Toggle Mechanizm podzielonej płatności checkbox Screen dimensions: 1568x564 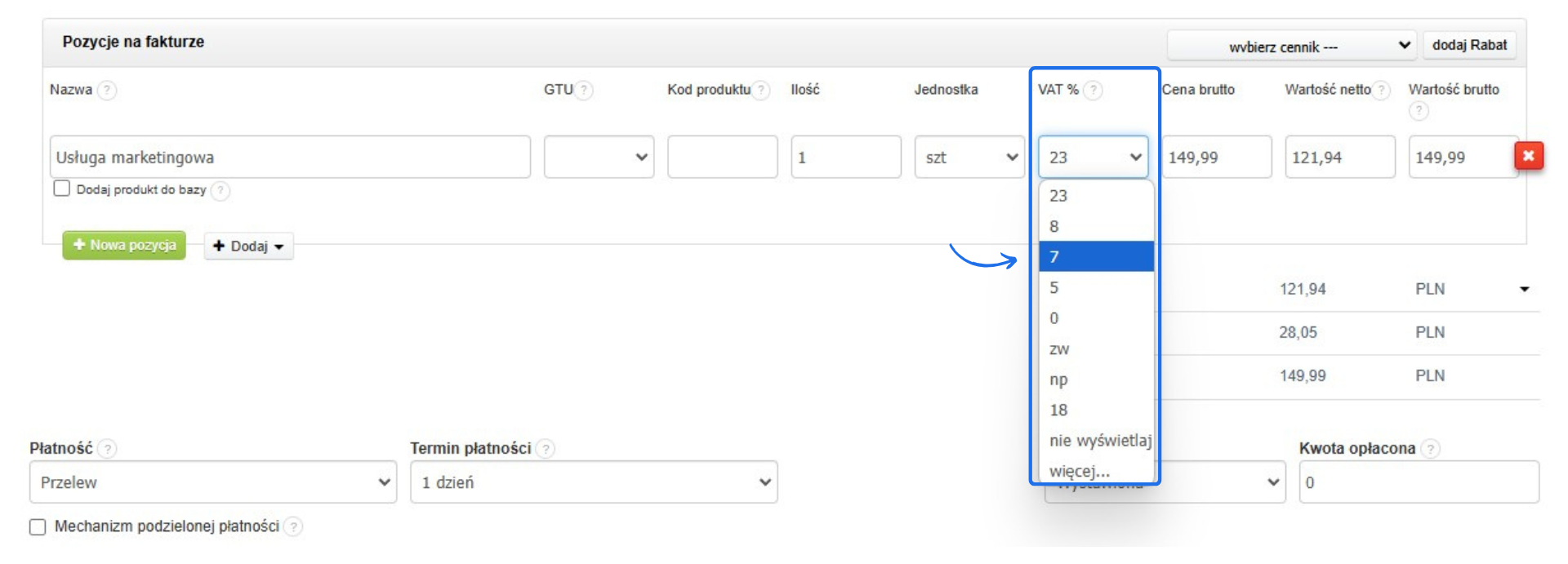tap(38, 526)
